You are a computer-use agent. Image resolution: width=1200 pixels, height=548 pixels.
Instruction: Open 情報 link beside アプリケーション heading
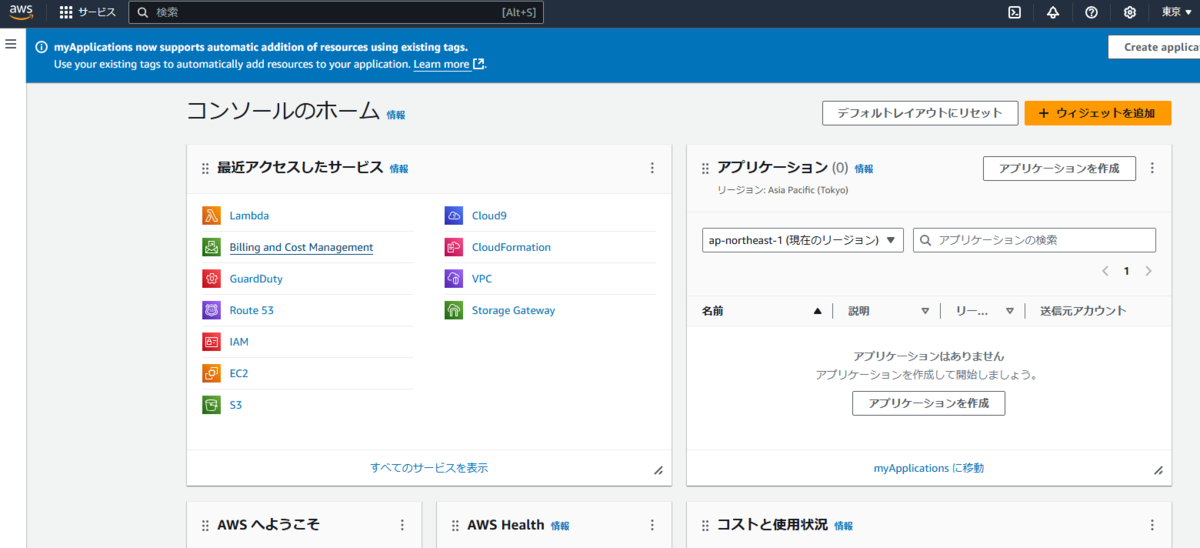click(x=864, y=169)
